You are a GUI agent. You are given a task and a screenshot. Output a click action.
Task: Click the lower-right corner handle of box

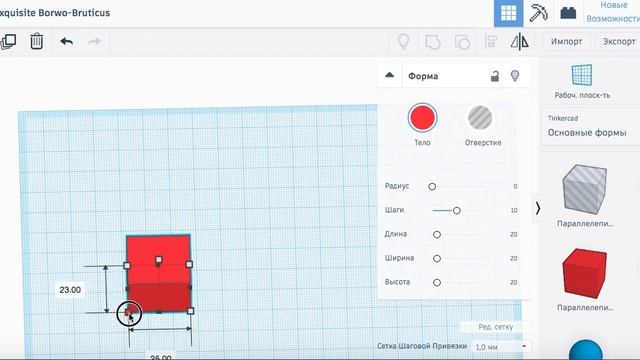(x=191, y=311)
